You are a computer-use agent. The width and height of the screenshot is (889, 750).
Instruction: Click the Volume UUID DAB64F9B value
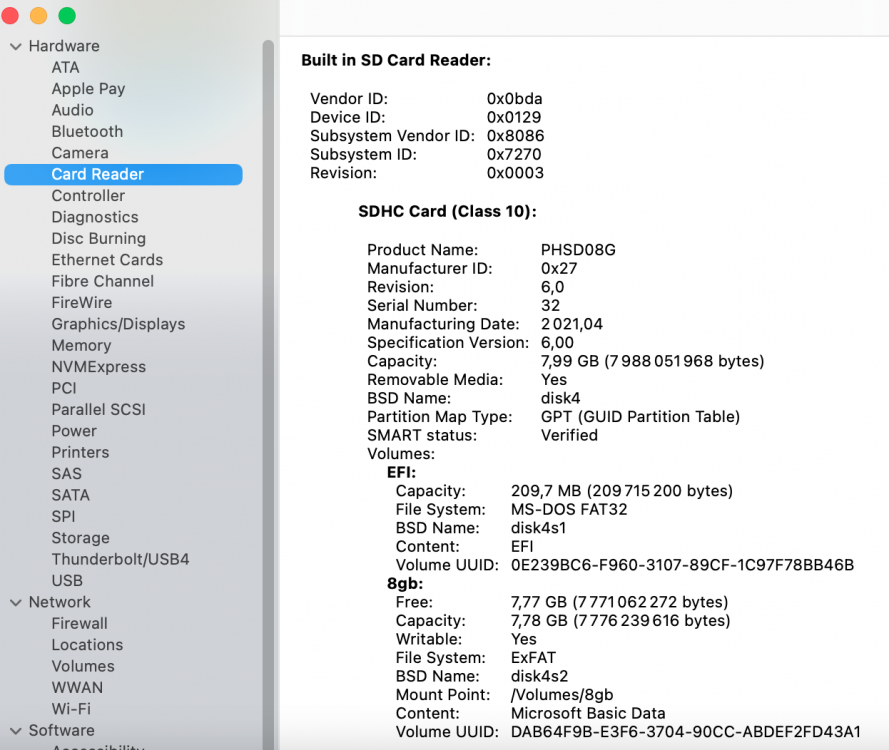coord(685,732)
